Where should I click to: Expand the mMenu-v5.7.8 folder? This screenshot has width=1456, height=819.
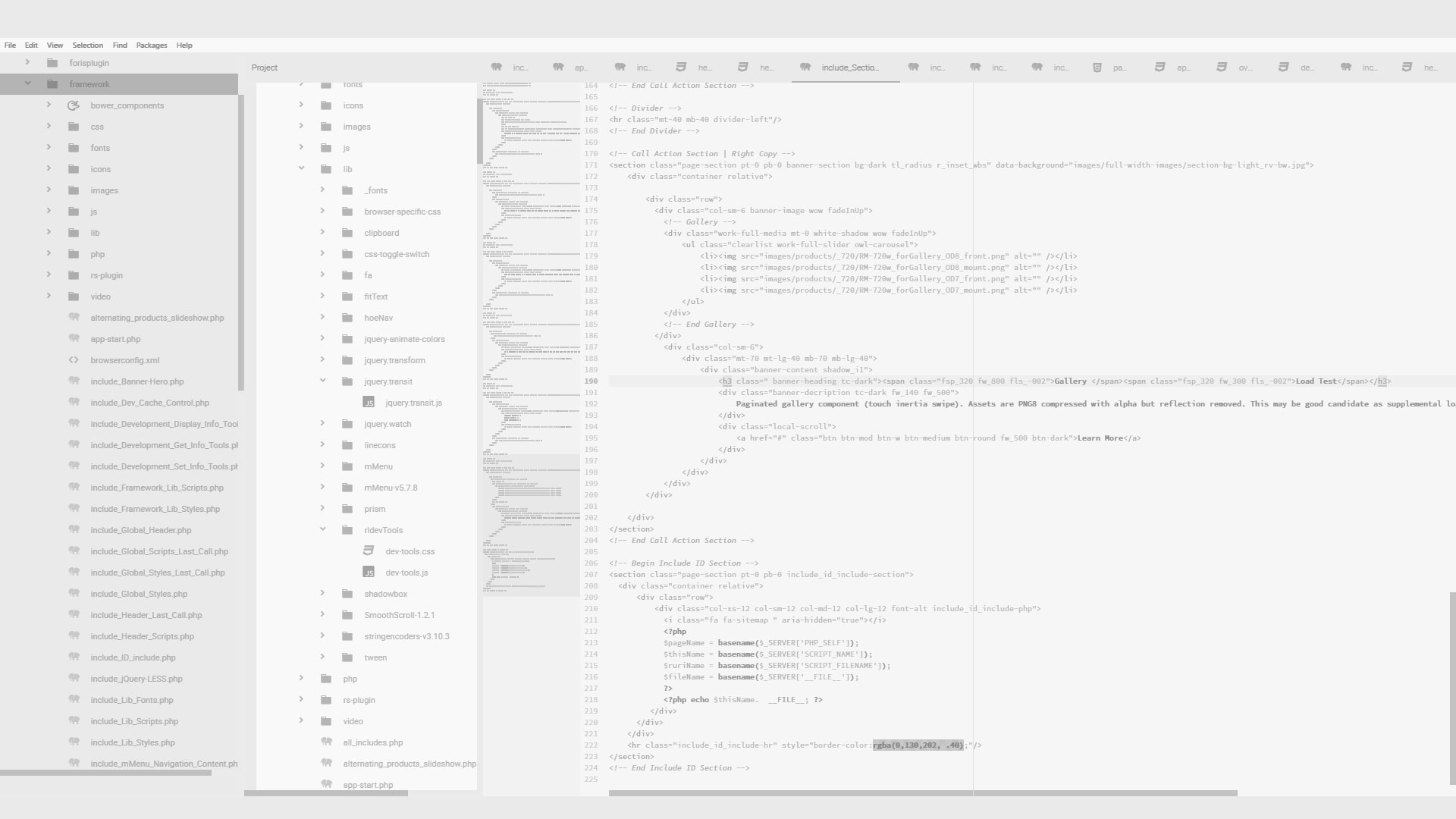click(322, 487)
